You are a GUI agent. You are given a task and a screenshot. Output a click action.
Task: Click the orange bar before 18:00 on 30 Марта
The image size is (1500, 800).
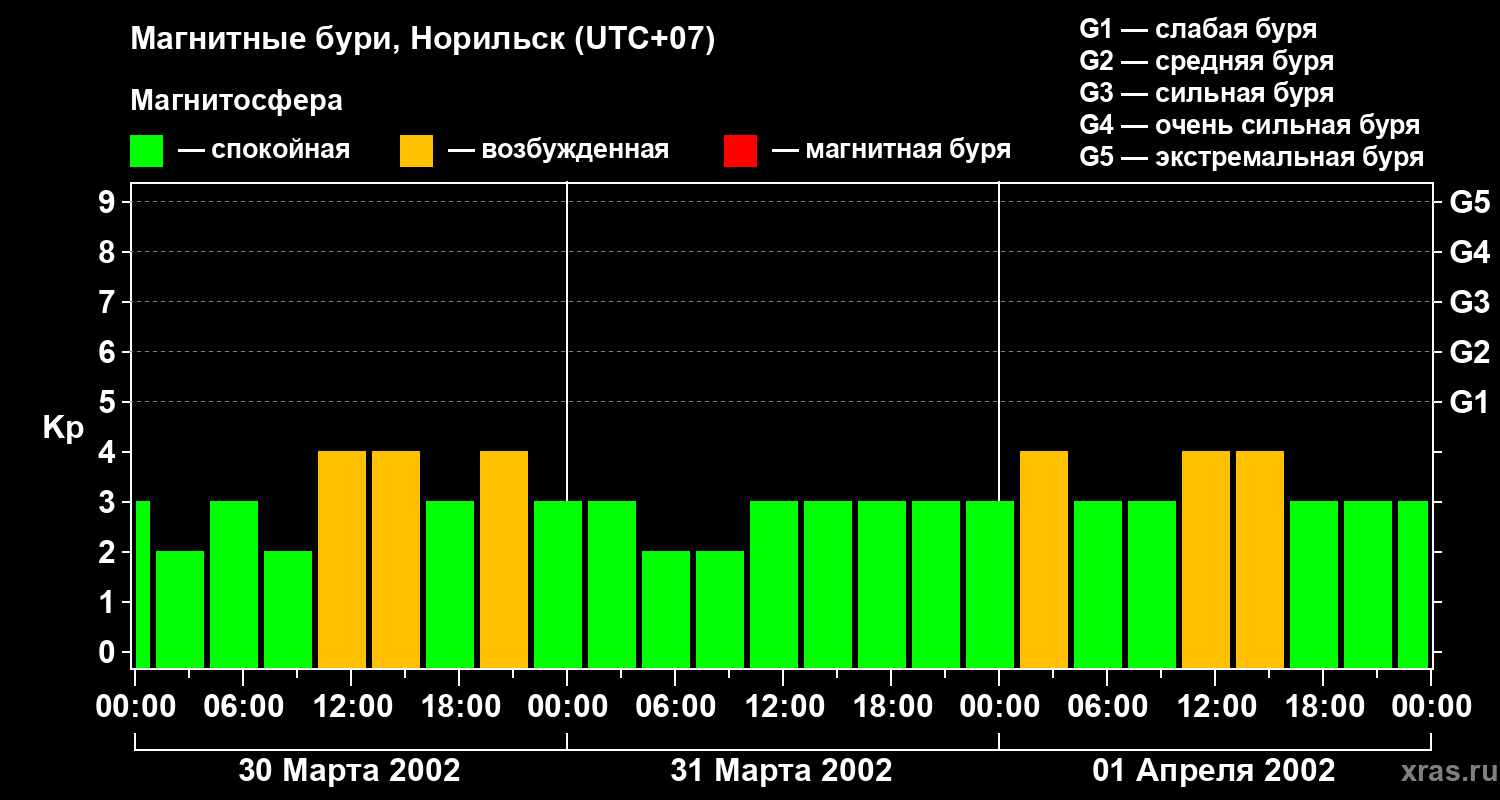(x=396, y=559)
